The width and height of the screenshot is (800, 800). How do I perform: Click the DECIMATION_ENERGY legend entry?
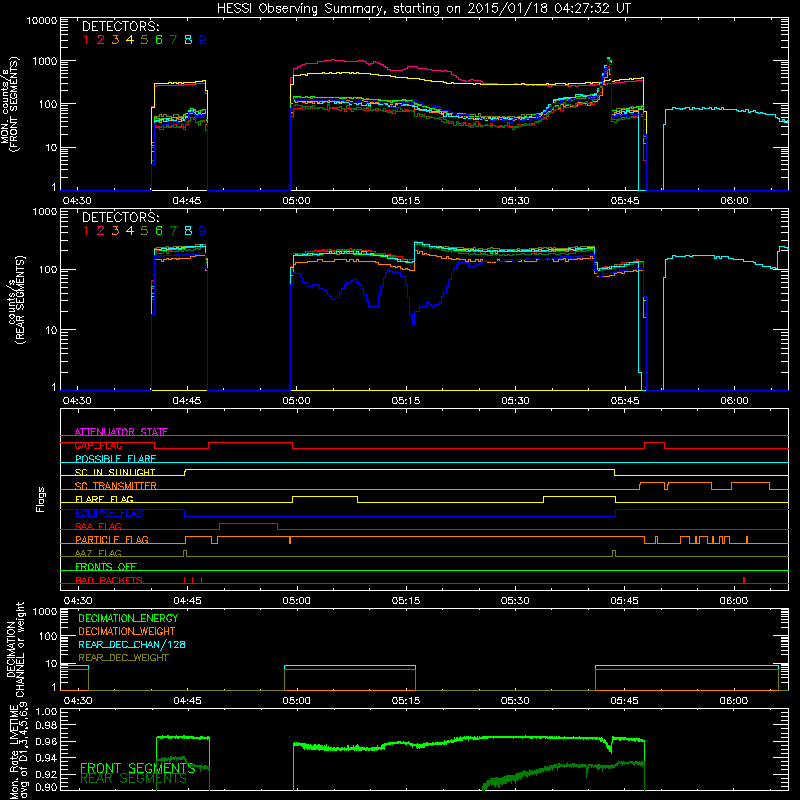pos(128,618)
